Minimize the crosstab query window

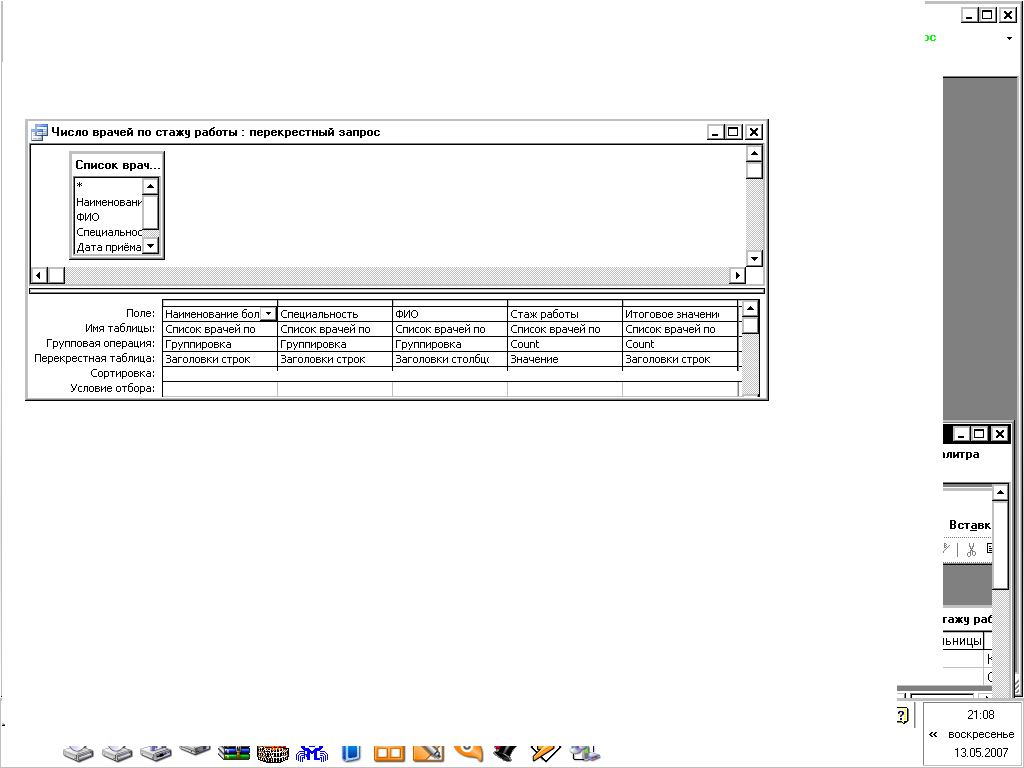pyautogui.click(x=716, y=132)
